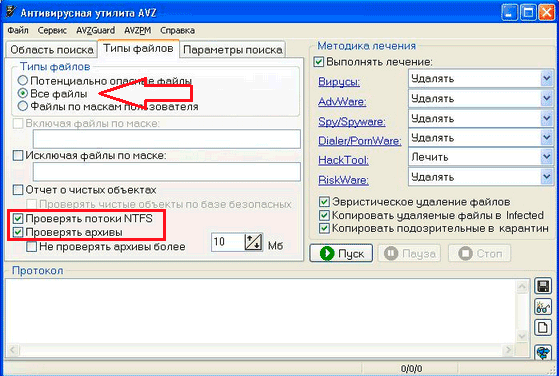The height and width of the screenshot is (376, 559).
Task: Open the RiskWare link
Action: [x=343, y=180]
